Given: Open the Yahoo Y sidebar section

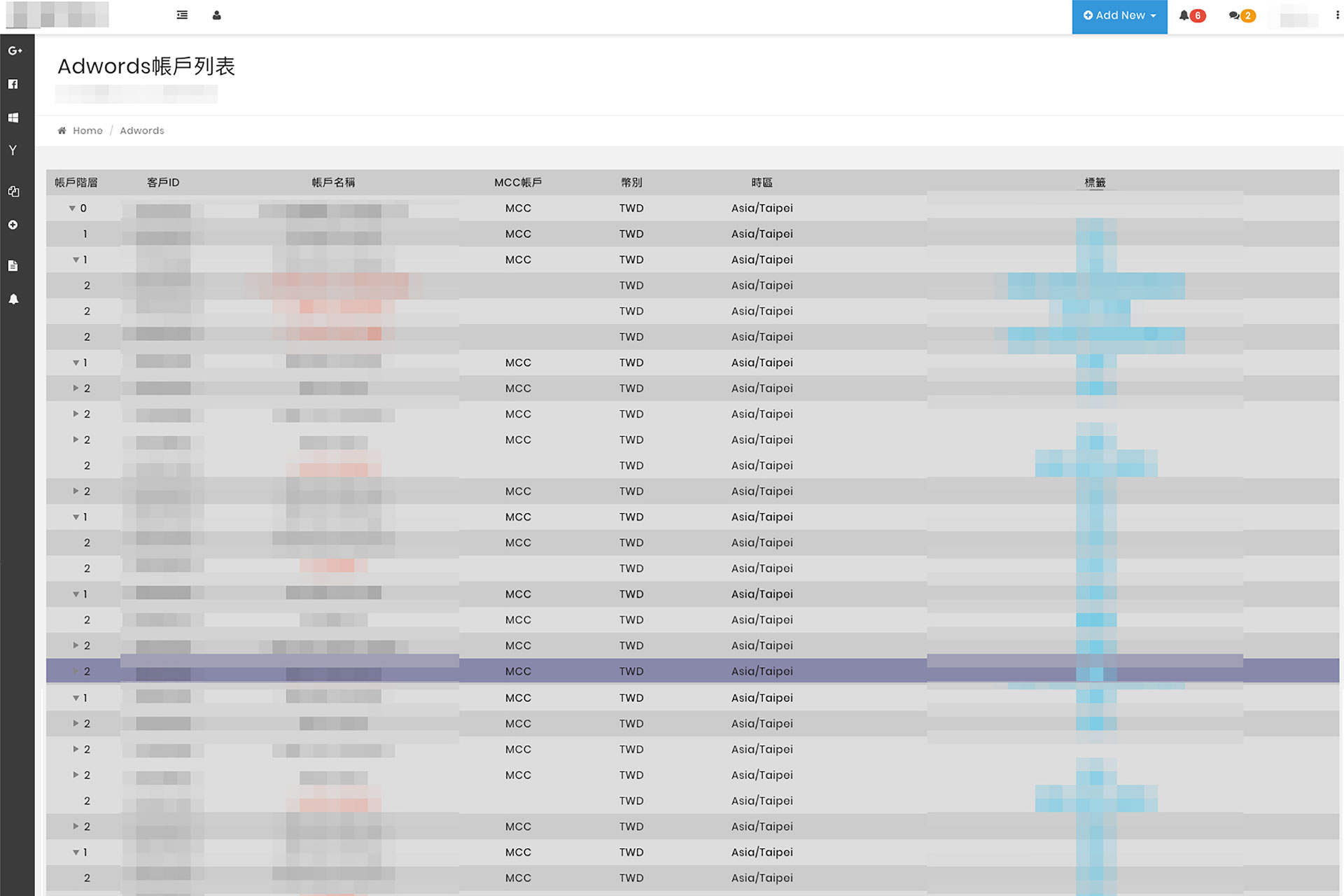Looking at the screenshot, I should [x=13, y=150].
